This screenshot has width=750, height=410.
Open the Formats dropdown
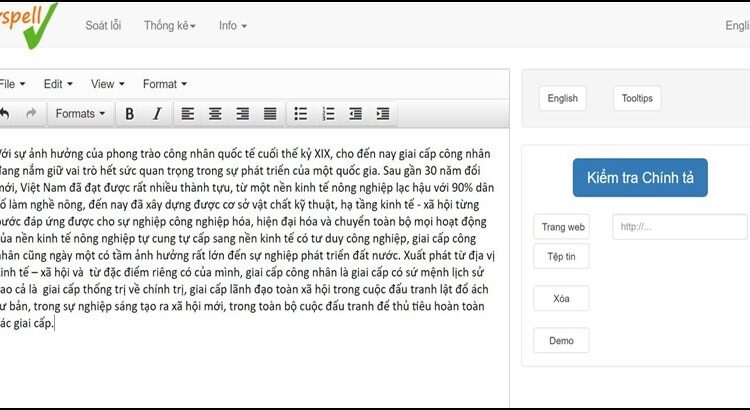[80, 114]
